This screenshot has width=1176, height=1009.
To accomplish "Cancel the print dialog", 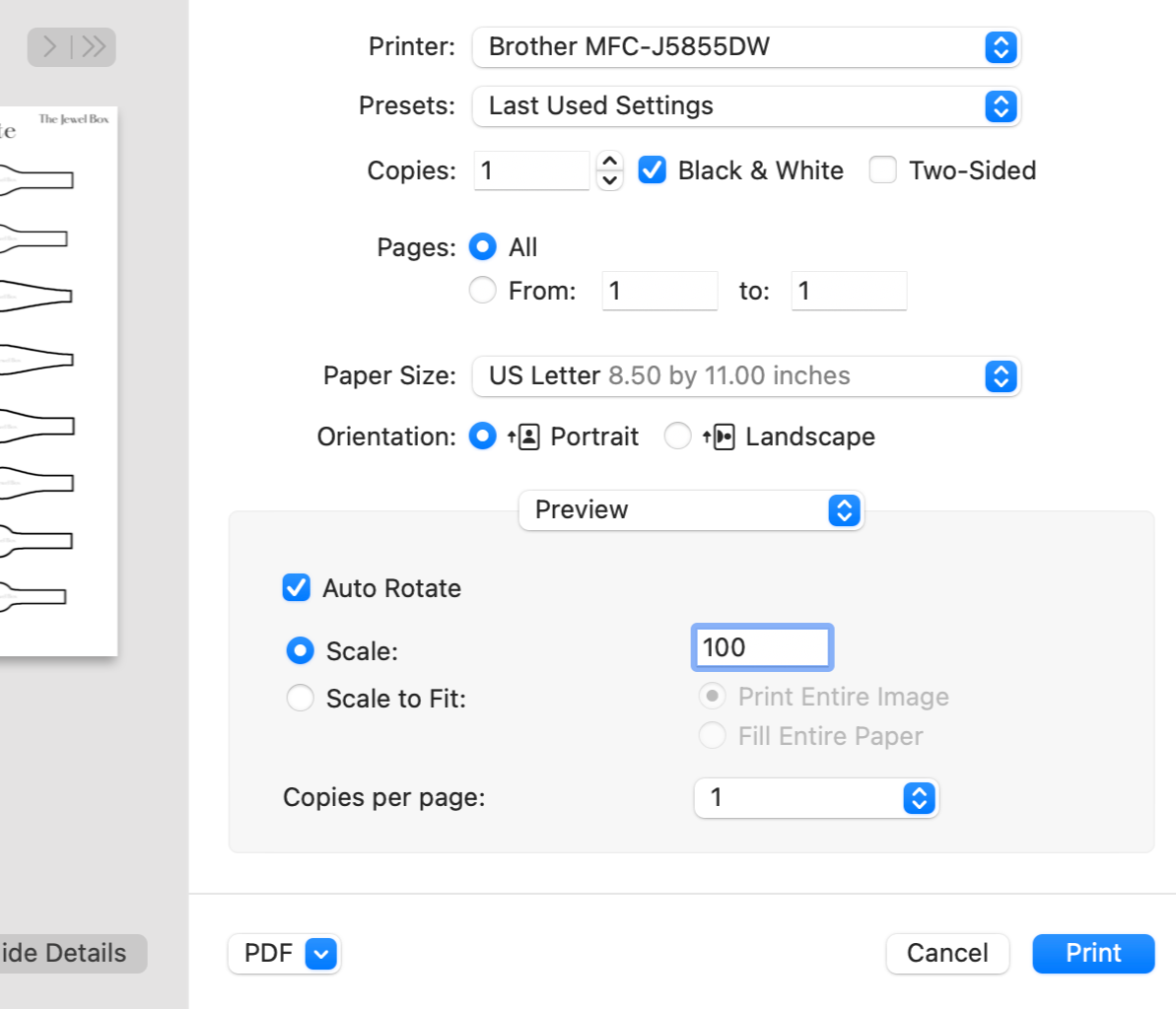I will [947, 954].
